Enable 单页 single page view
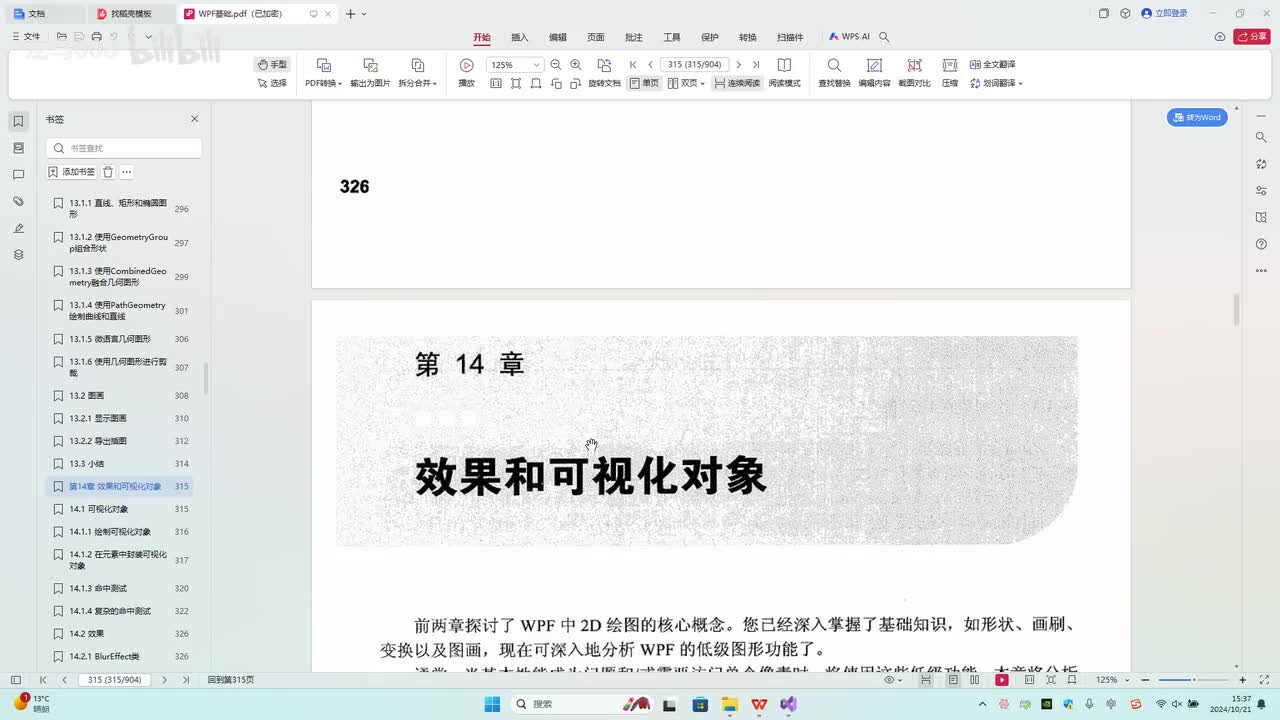This screenshot has height=720, width=1280. coord(644,83)
